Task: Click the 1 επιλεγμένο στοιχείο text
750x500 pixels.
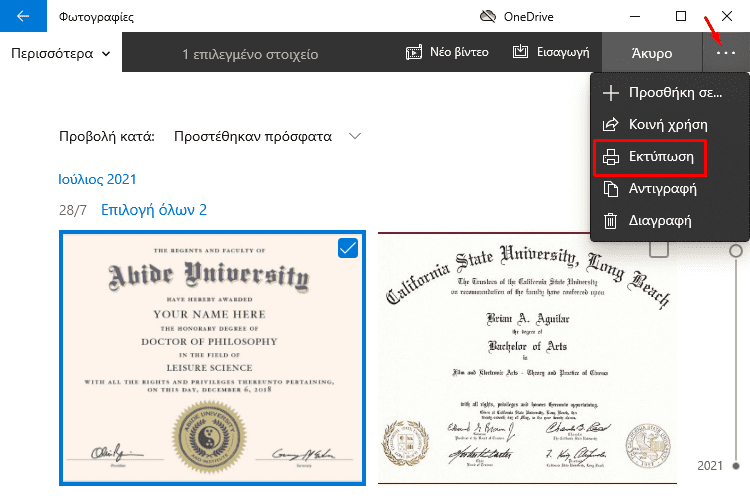Action: (x=250, y=54)
